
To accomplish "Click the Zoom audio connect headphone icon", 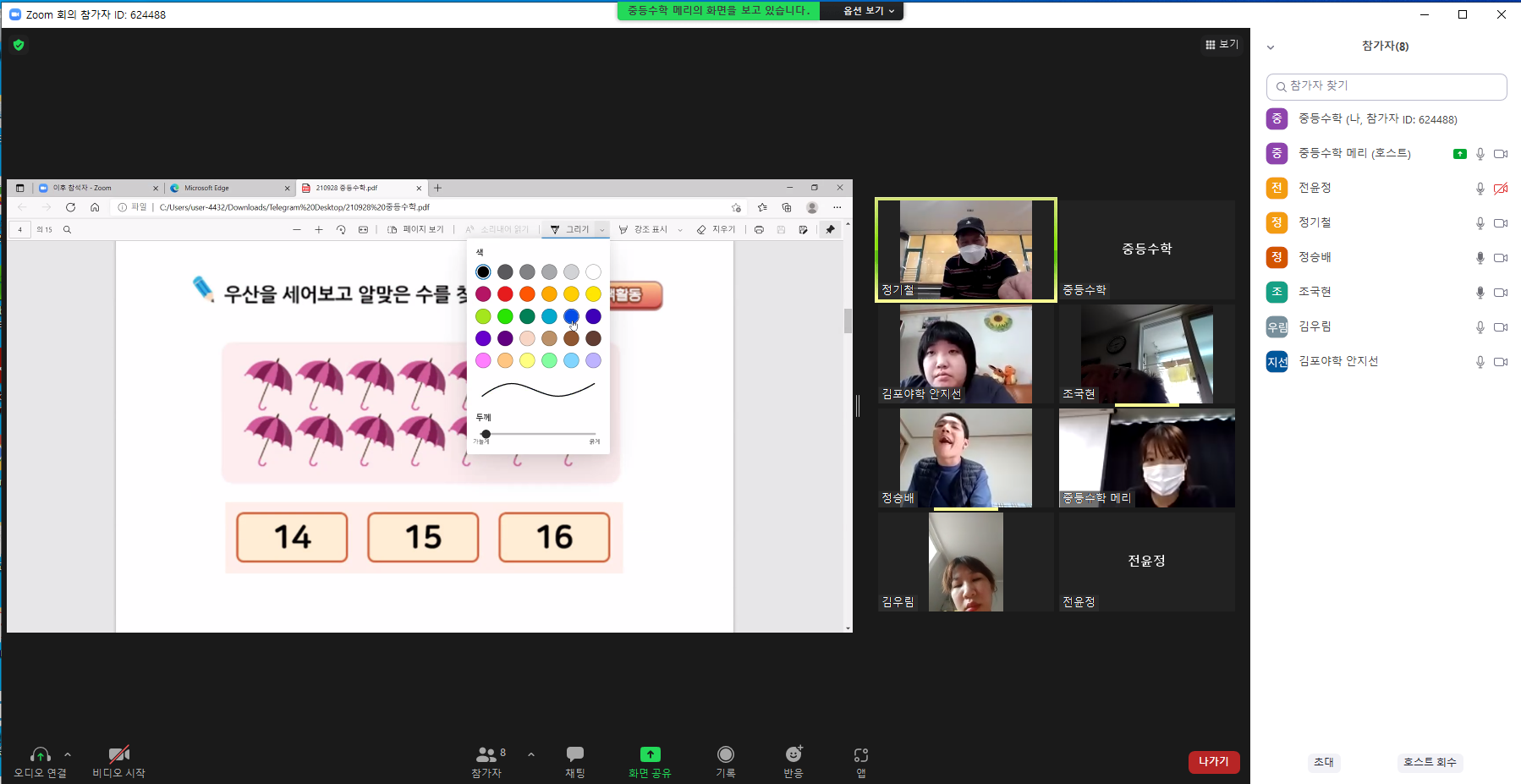I will pyautogui.click(x=40, y=754).
